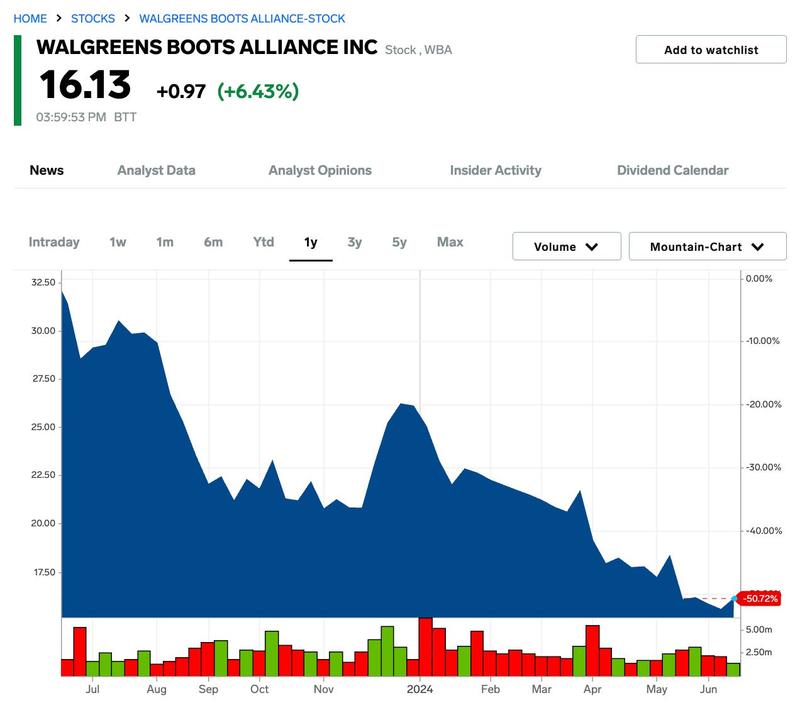Switch to Insider Activity tab

tap(495, 170)
